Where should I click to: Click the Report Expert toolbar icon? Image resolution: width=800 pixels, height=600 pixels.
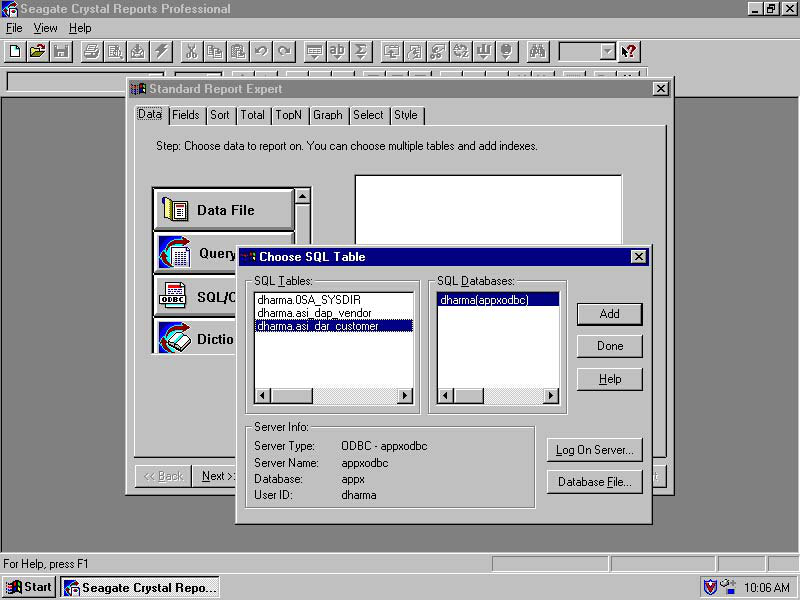coord(392,52)
